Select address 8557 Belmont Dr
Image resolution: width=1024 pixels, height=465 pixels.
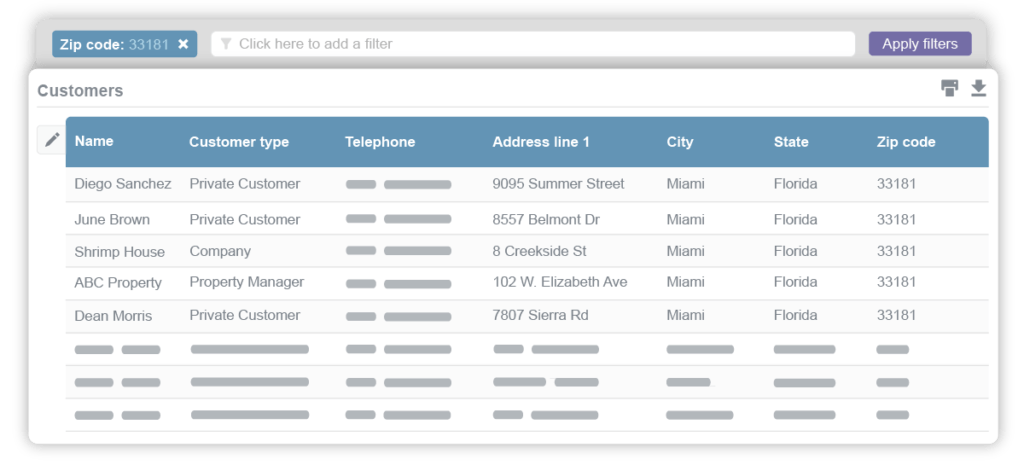click(x=546, y=219)
